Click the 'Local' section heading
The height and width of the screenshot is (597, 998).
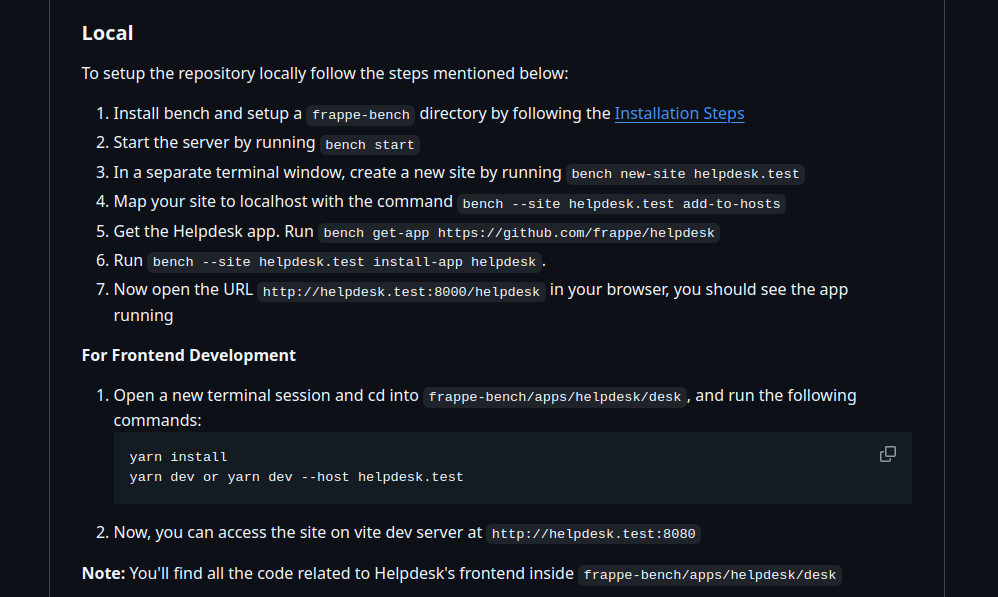pyautogui.click(x=108, y=33)
